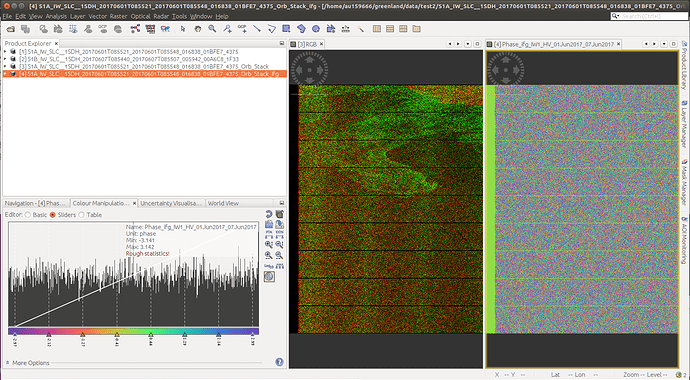Select the Panning hand tool
This screenshot has width=690, height=380.
(x=198, y=29)
